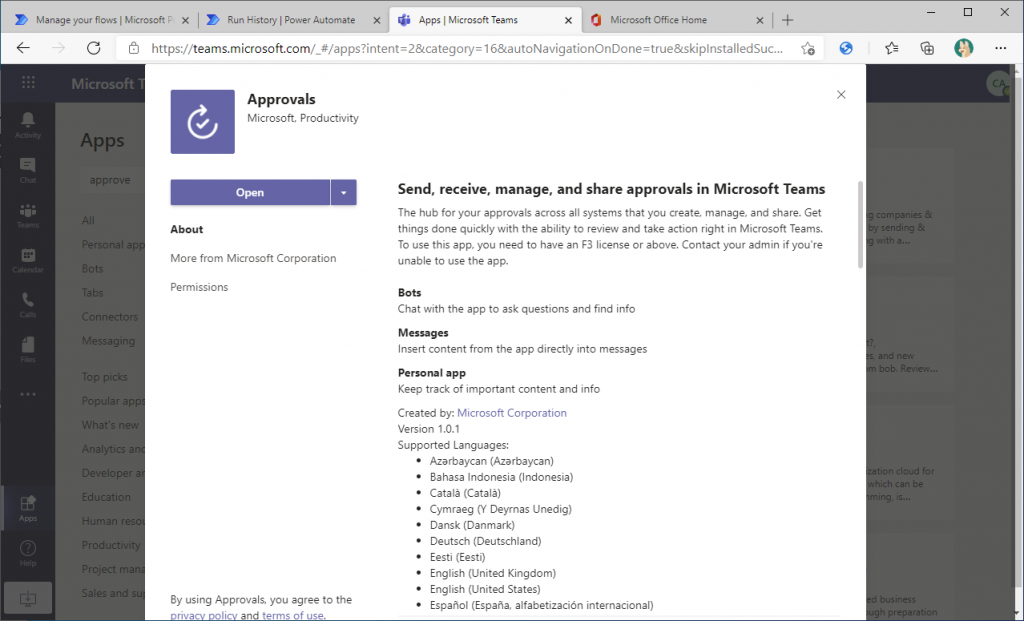The width and height of the screenshot is (1024, 621).
Task: Open Files in Teams sidebar
Action: (27, 350)
